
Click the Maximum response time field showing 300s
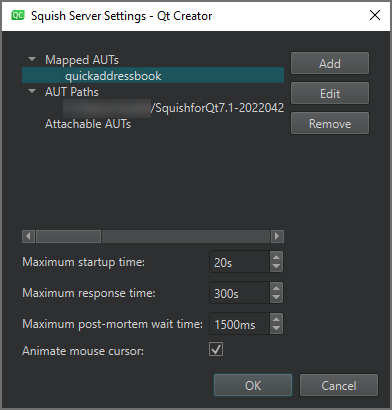click(240, 293)
